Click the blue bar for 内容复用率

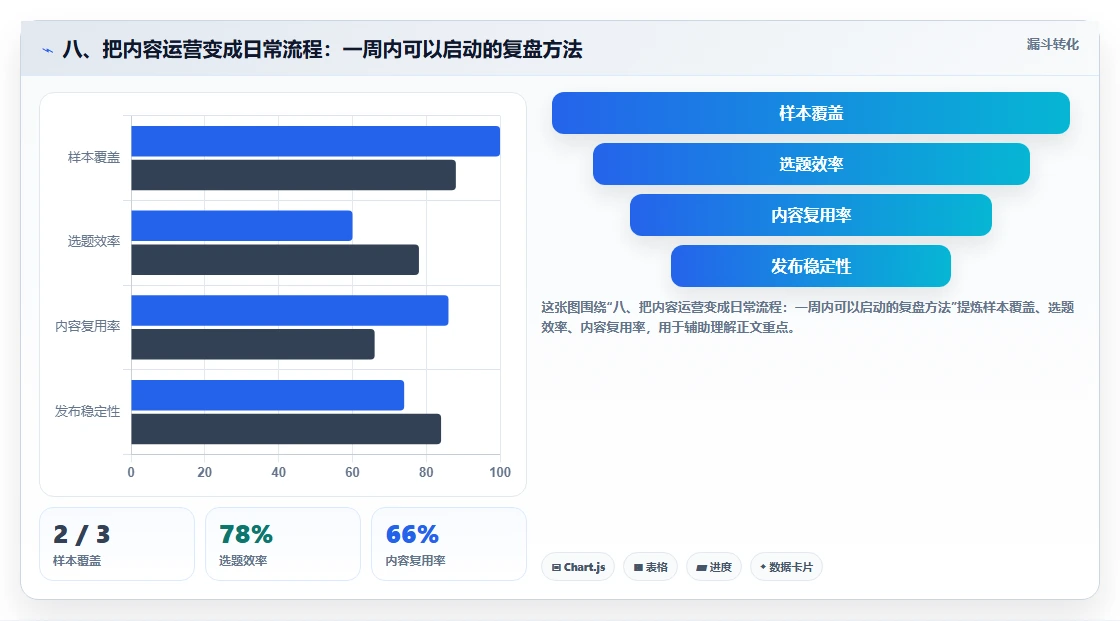289,310
